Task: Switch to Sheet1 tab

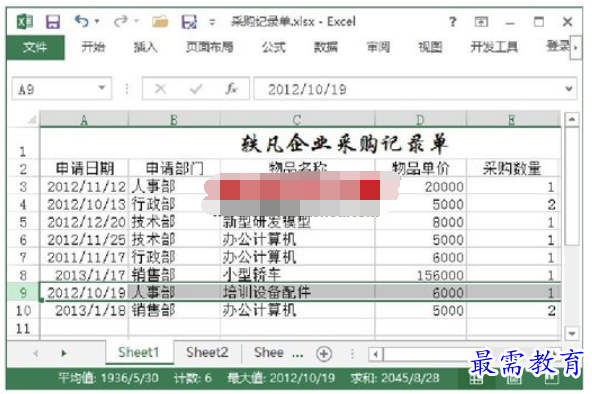Action: (139, 352)
